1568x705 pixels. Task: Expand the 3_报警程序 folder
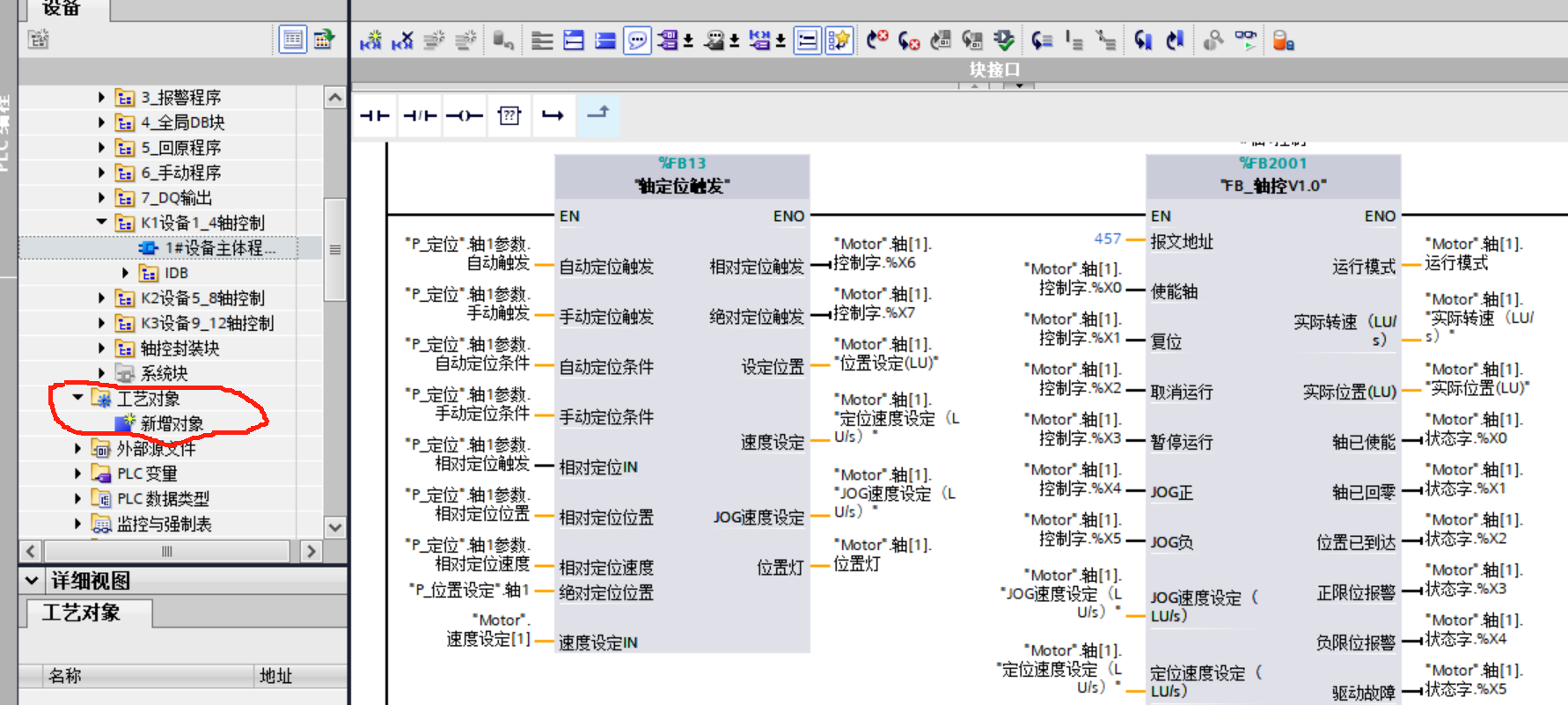(101, 98)
